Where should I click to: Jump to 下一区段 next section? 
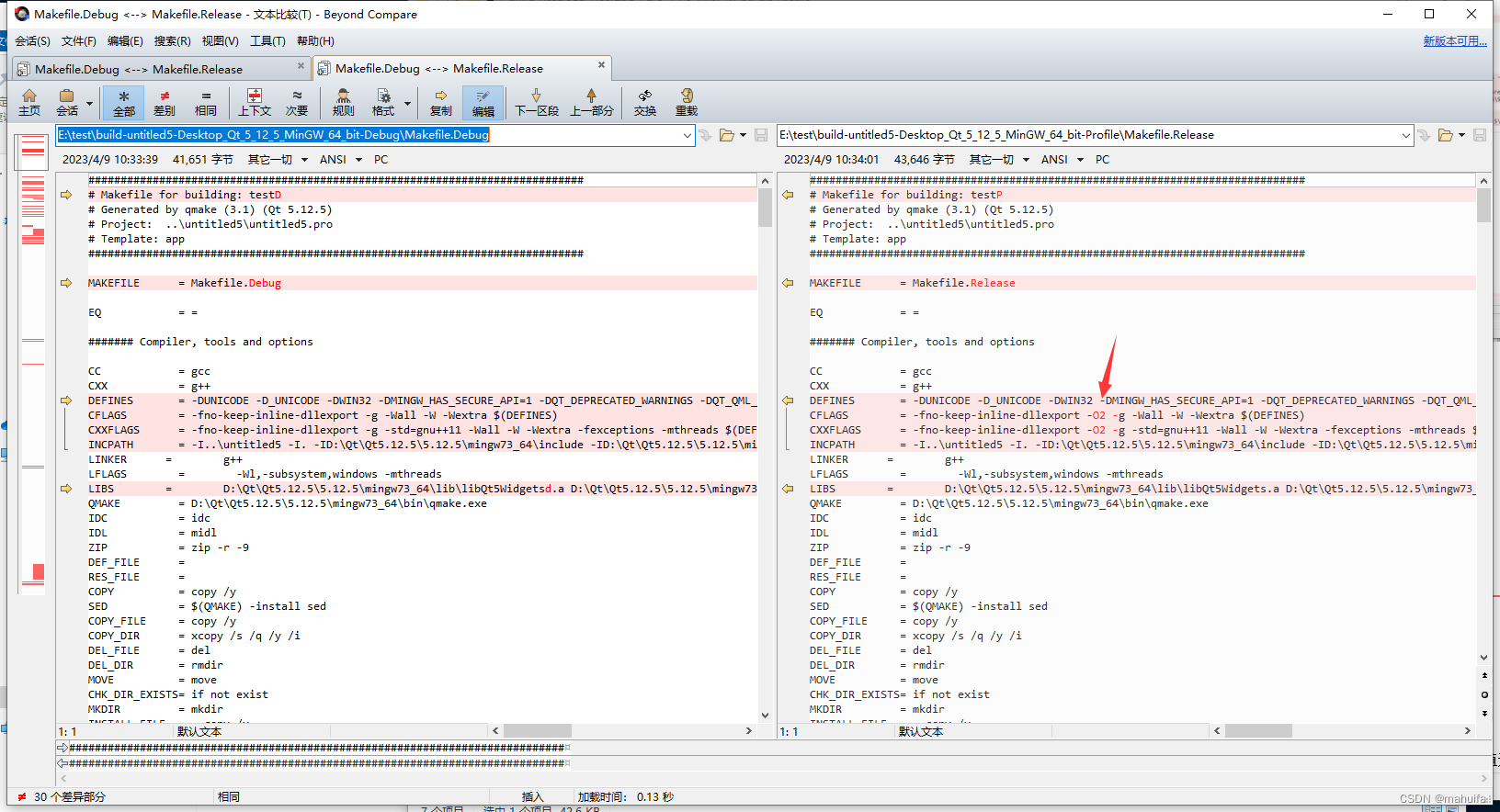[537, 102]
